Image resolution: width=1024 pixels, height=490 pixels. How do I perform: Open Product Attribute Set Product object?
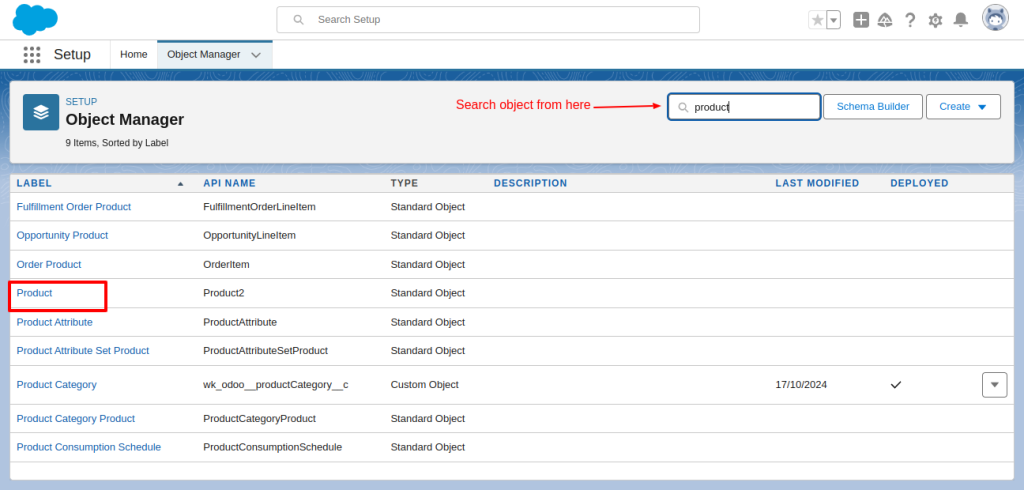[83, 351]
